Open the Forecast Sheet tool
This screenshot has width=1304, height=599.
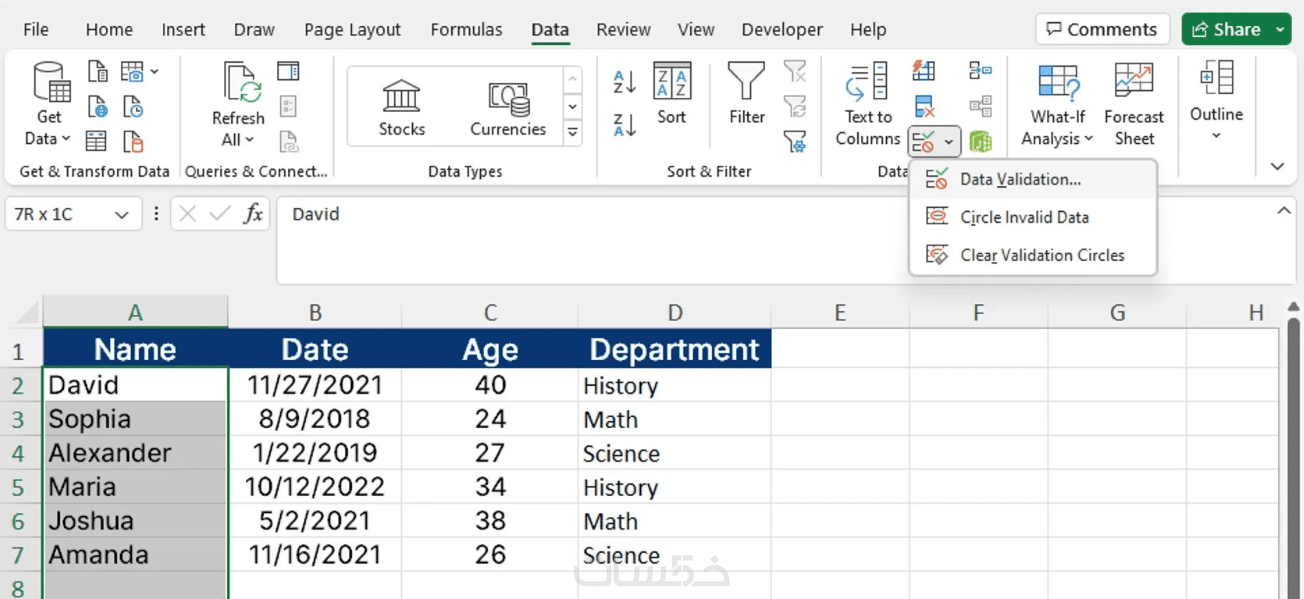(1134, 104)
